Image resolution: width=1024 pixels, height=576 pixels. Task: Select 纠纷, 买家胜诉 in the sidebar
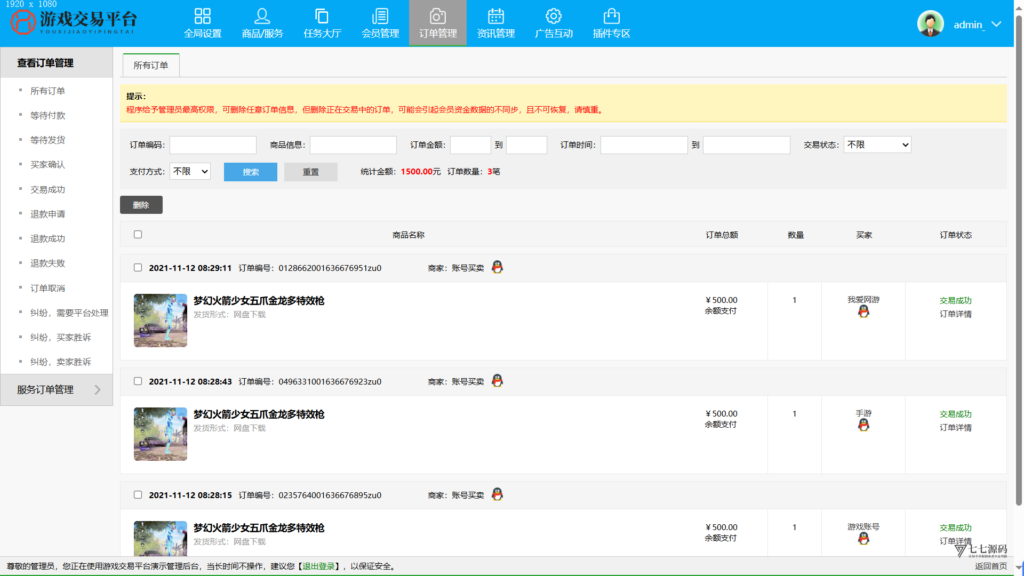pos(61,337)
